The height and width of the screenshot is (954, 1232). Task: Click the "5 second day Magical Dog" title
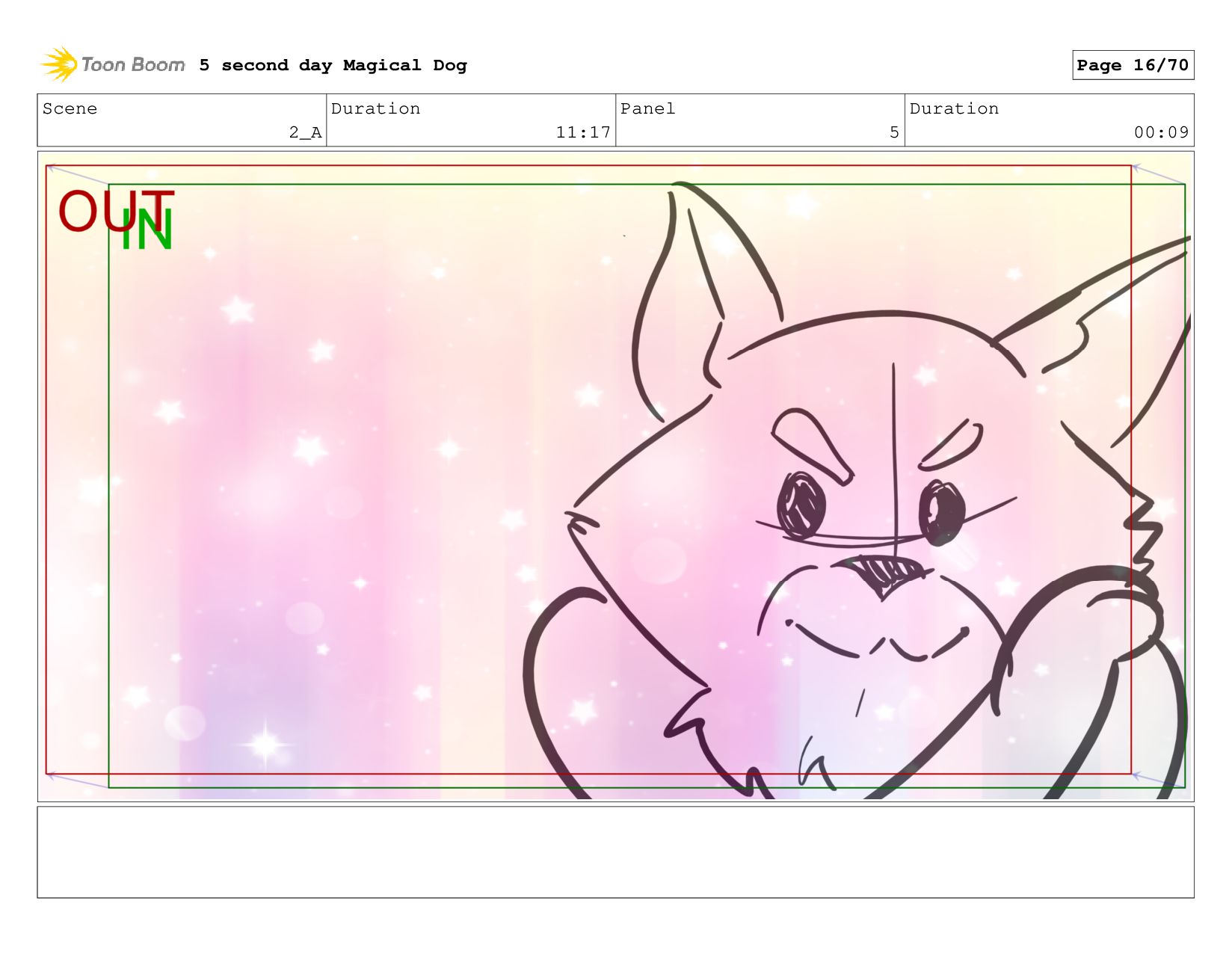[x=333, y=65]
